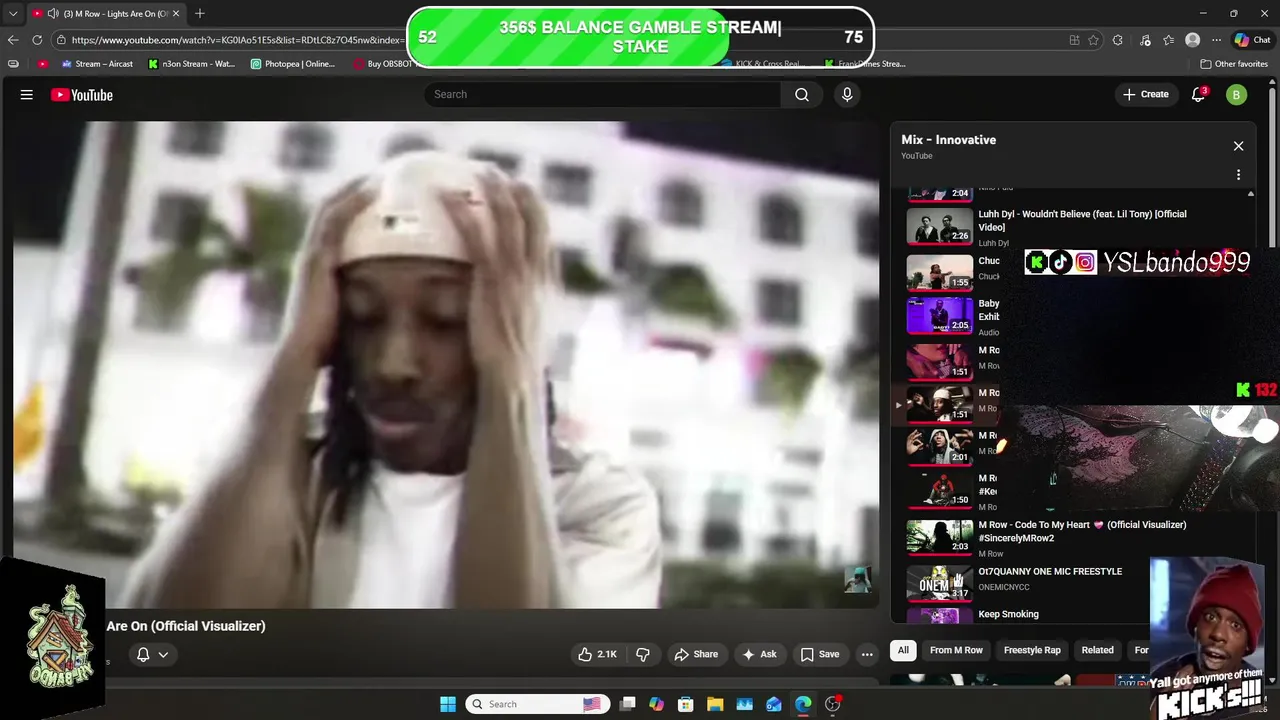Start voice search with the microphone icon

[x=847, y=94]
